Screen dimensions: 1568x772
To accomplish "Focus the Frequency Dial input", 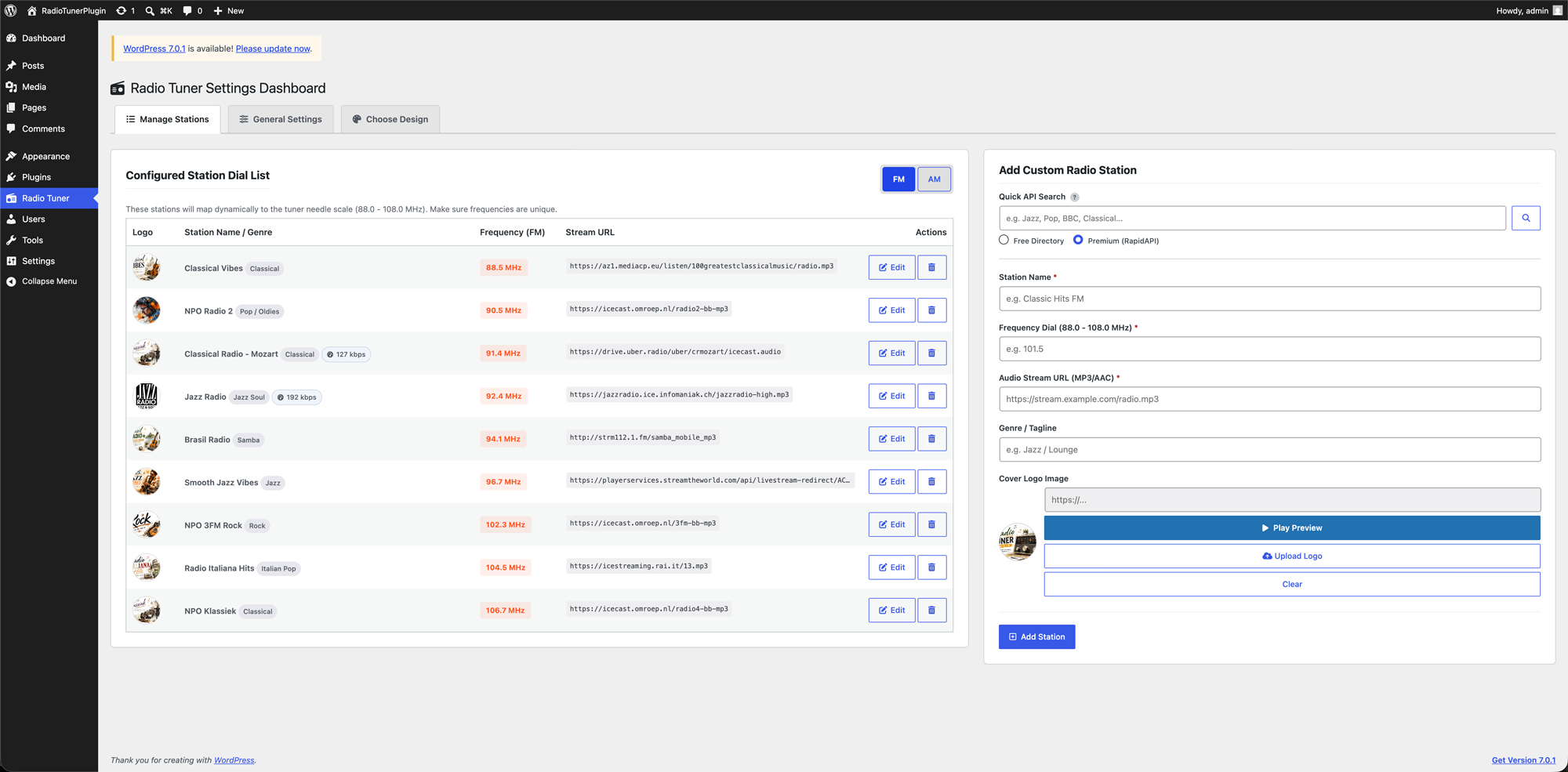I will (x=1269, y=349).
